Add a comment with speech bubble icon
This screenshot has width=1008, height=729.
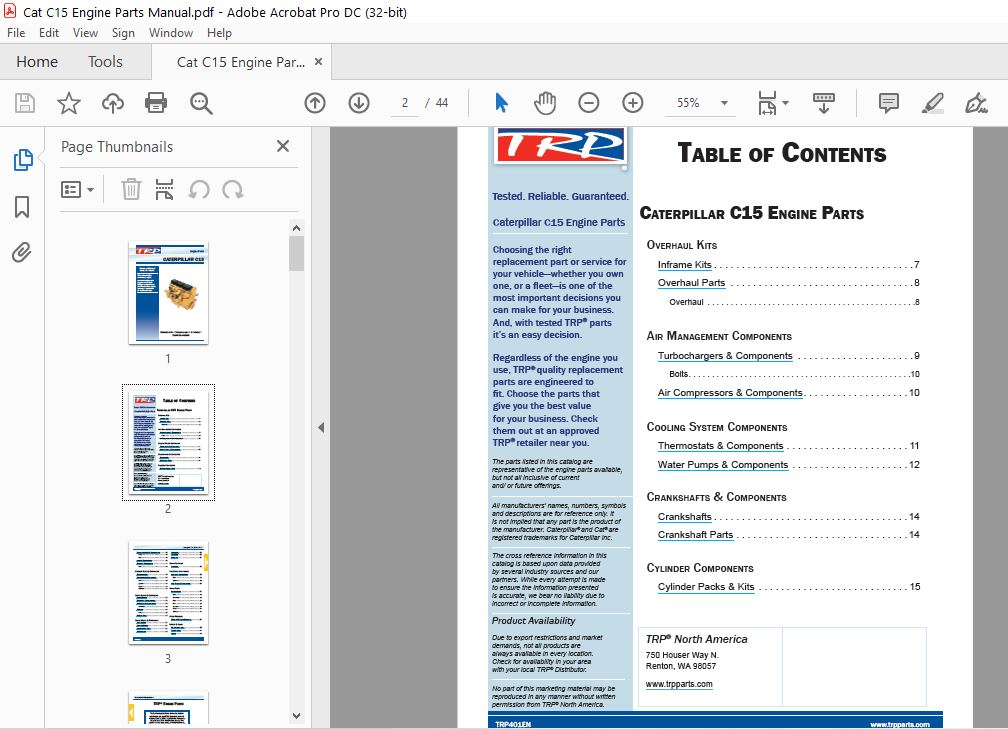point(888,103)
